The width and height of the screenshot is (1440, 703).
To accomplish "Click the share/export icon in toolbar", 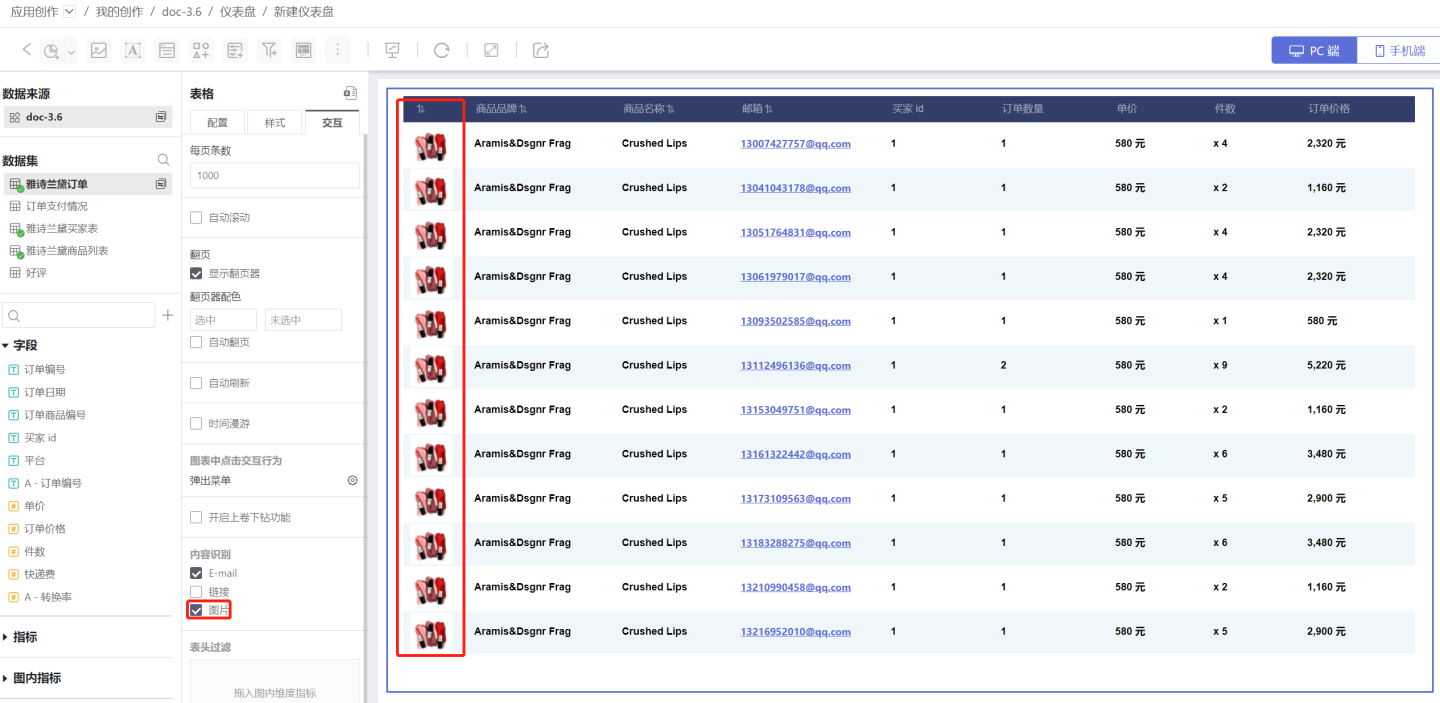I will (541, 50).
